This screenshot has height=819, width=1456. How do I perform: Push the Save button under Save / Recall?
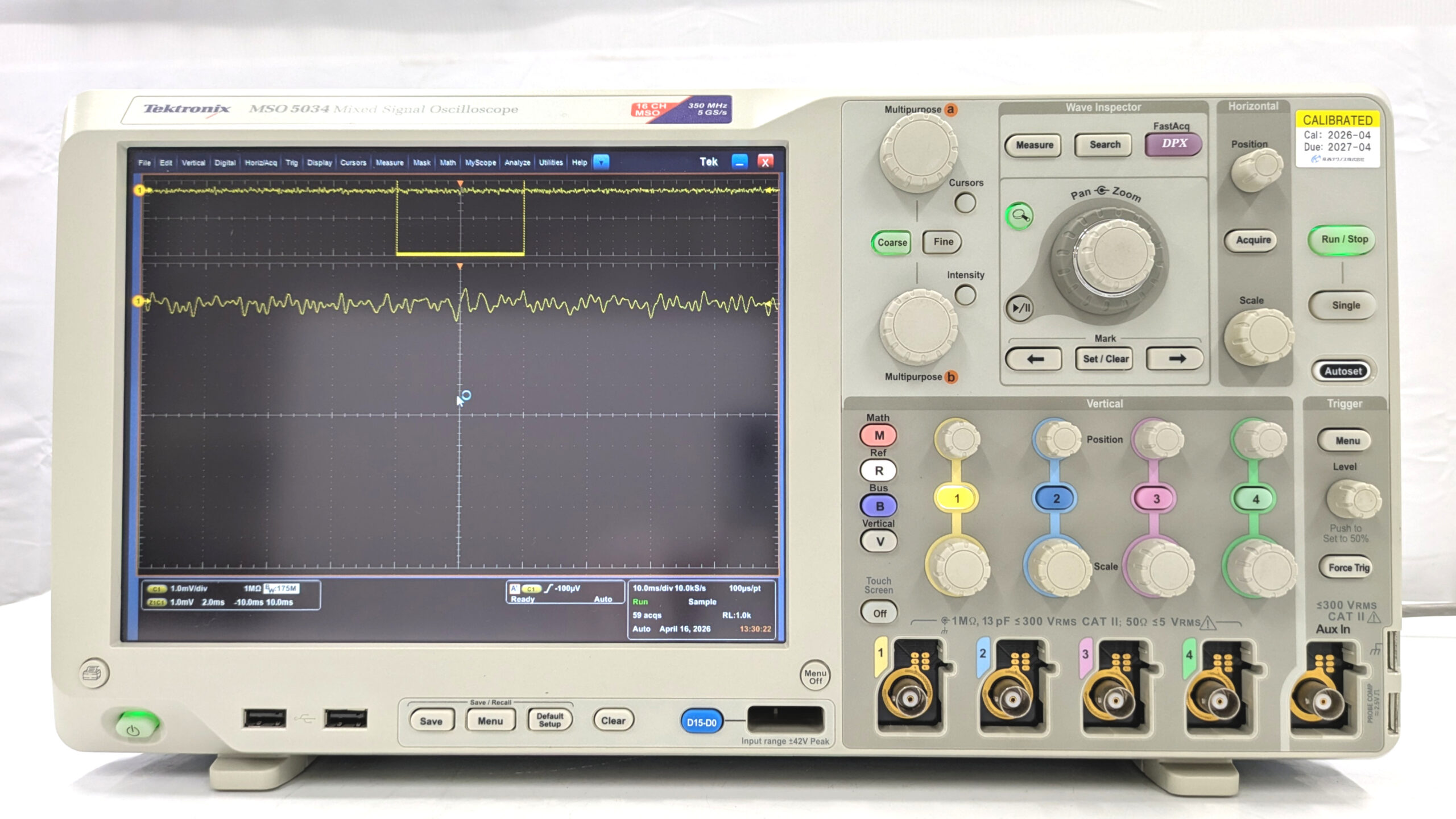tap(432, 721)
